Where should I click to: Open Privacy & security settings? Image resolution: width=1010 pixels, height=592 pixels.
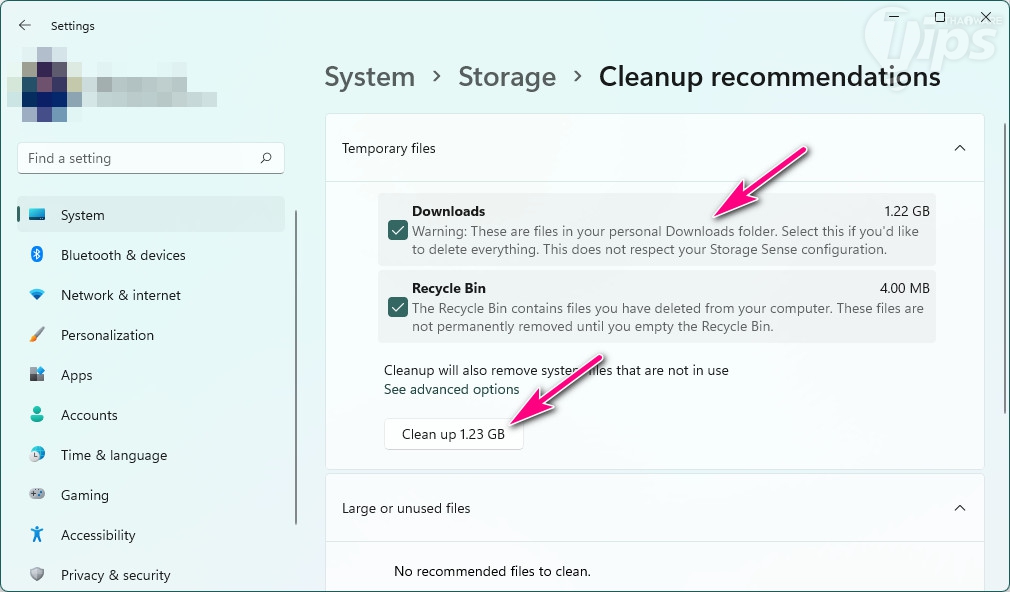[151, 574]
